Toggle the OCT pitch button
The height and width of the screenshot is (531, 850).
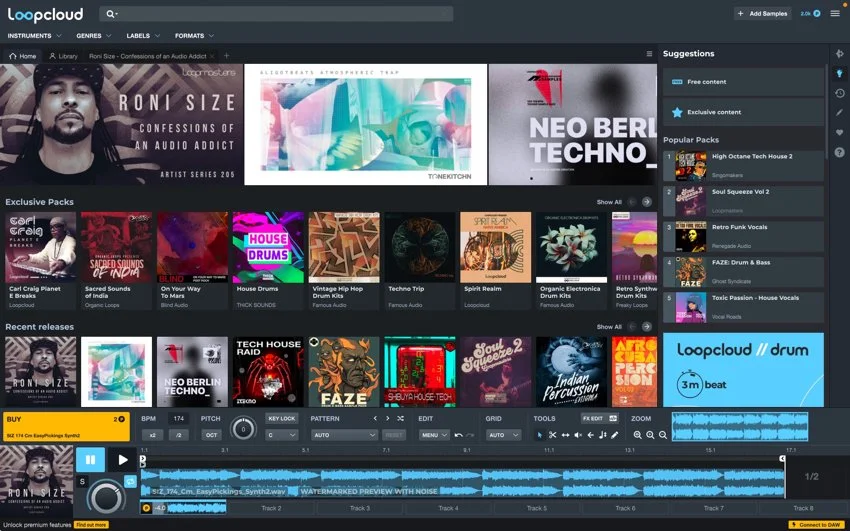(211, 435)
